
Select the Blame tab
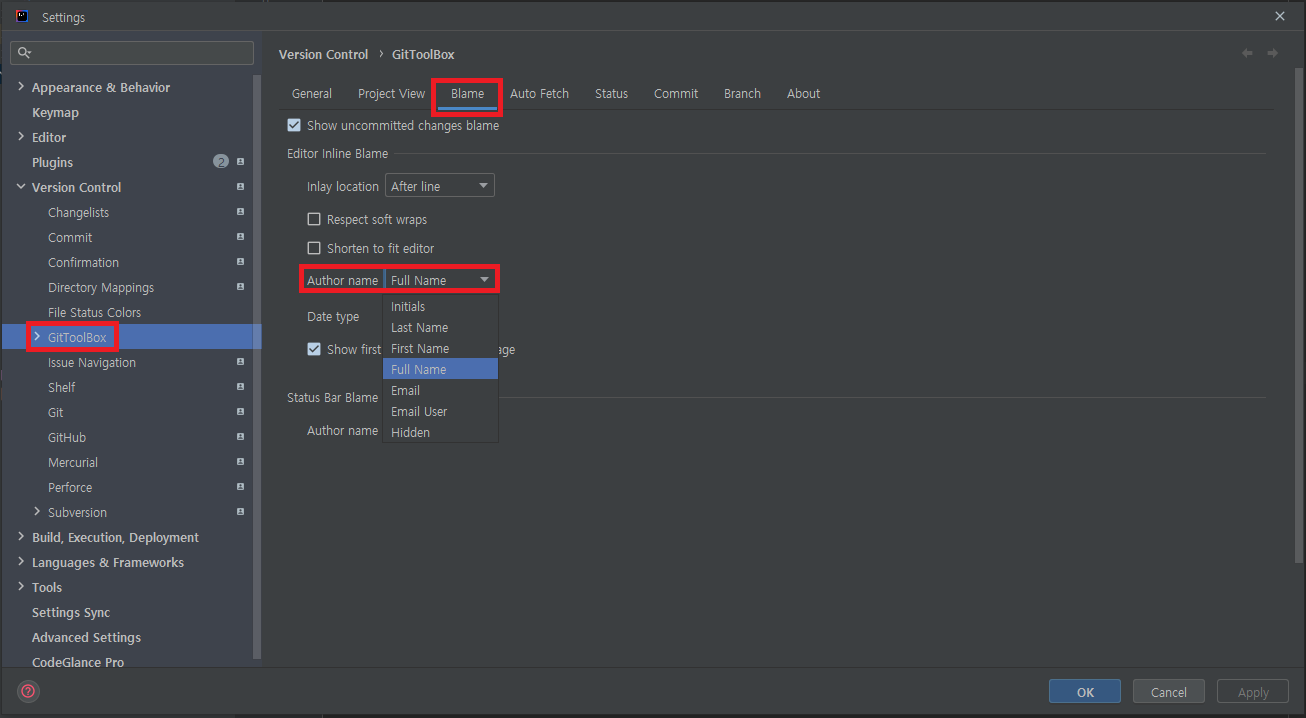(x=467, y=93)
